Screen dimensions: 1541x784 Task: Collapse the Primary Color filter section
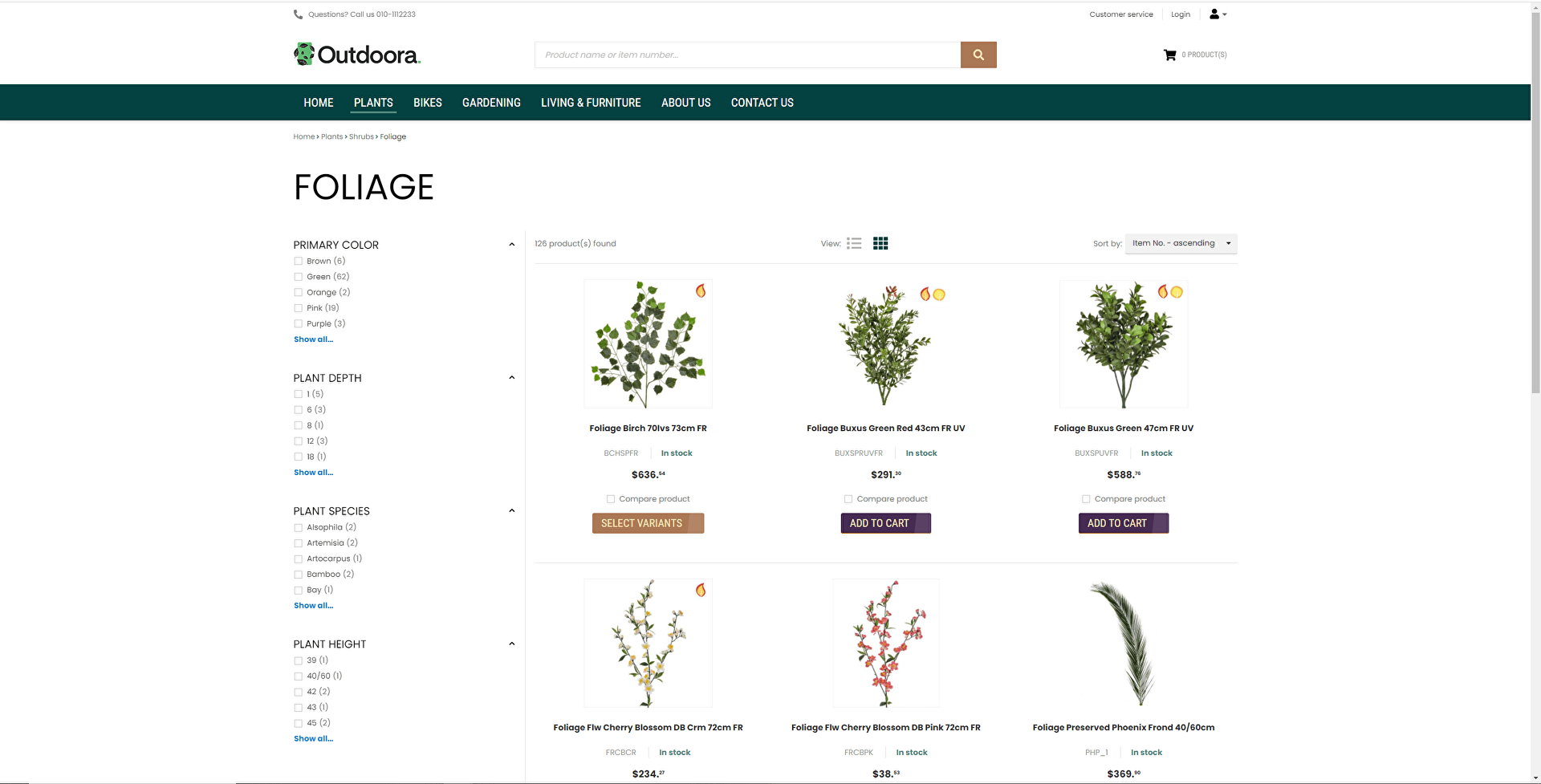coord(512,245)
